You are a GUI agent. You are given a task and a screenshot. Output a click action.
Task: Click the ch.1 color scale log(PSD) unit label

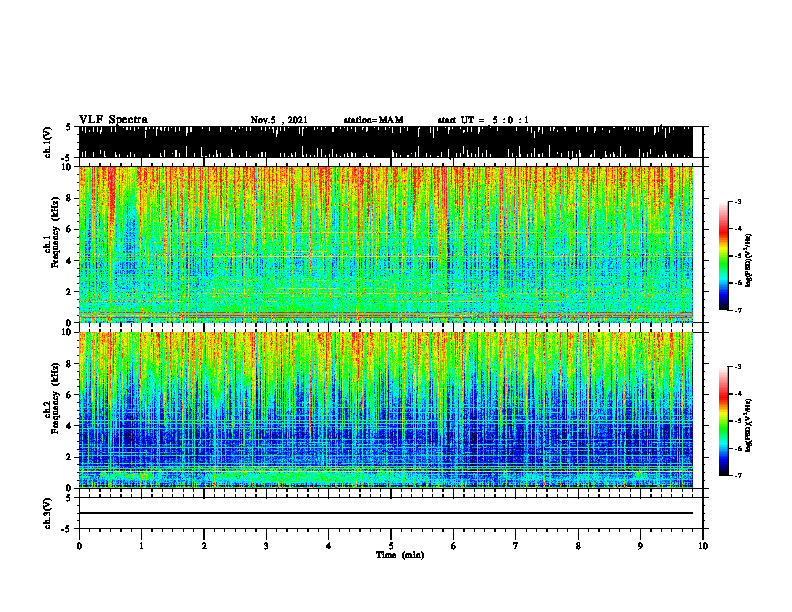tap(749, 260)
